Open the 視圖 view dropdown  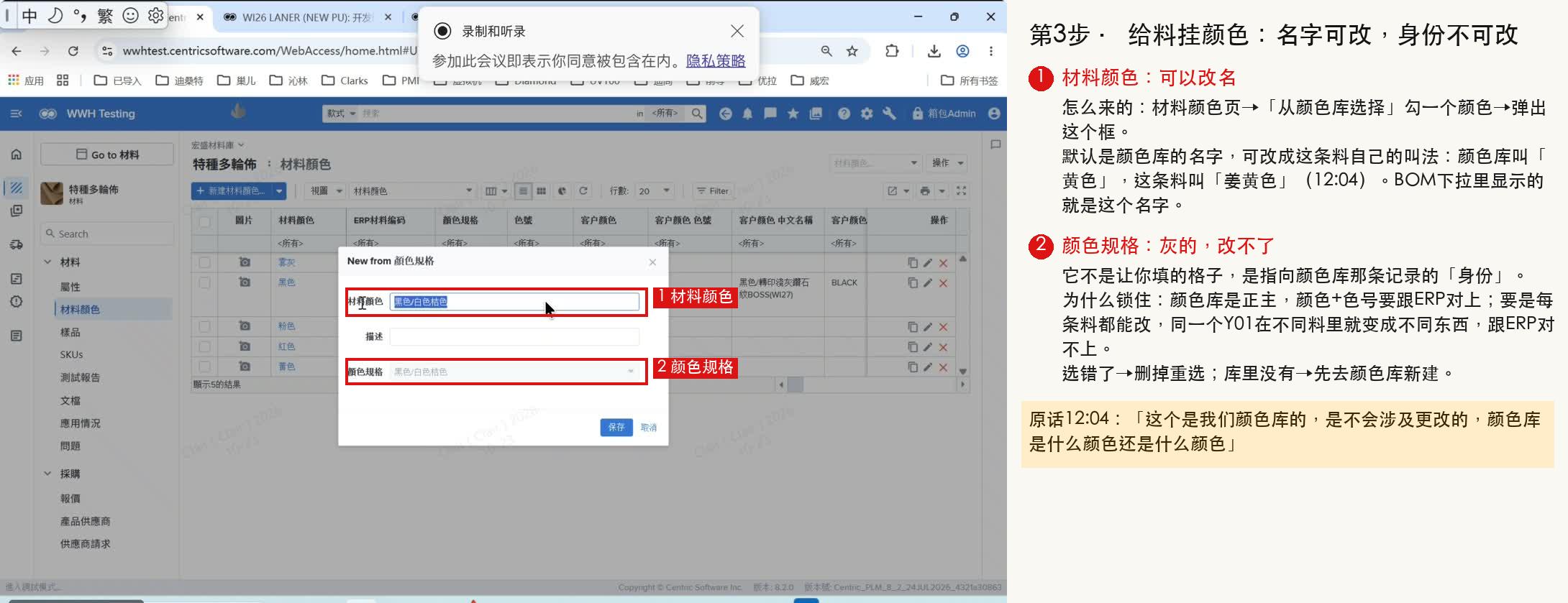click(326, 191)
